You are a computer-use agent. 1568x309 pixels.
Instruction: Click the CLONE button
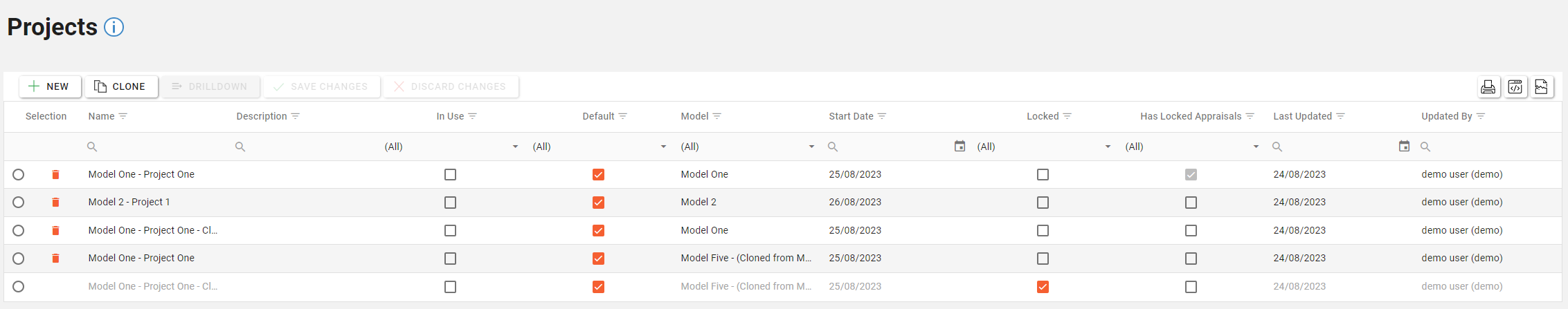121,86
